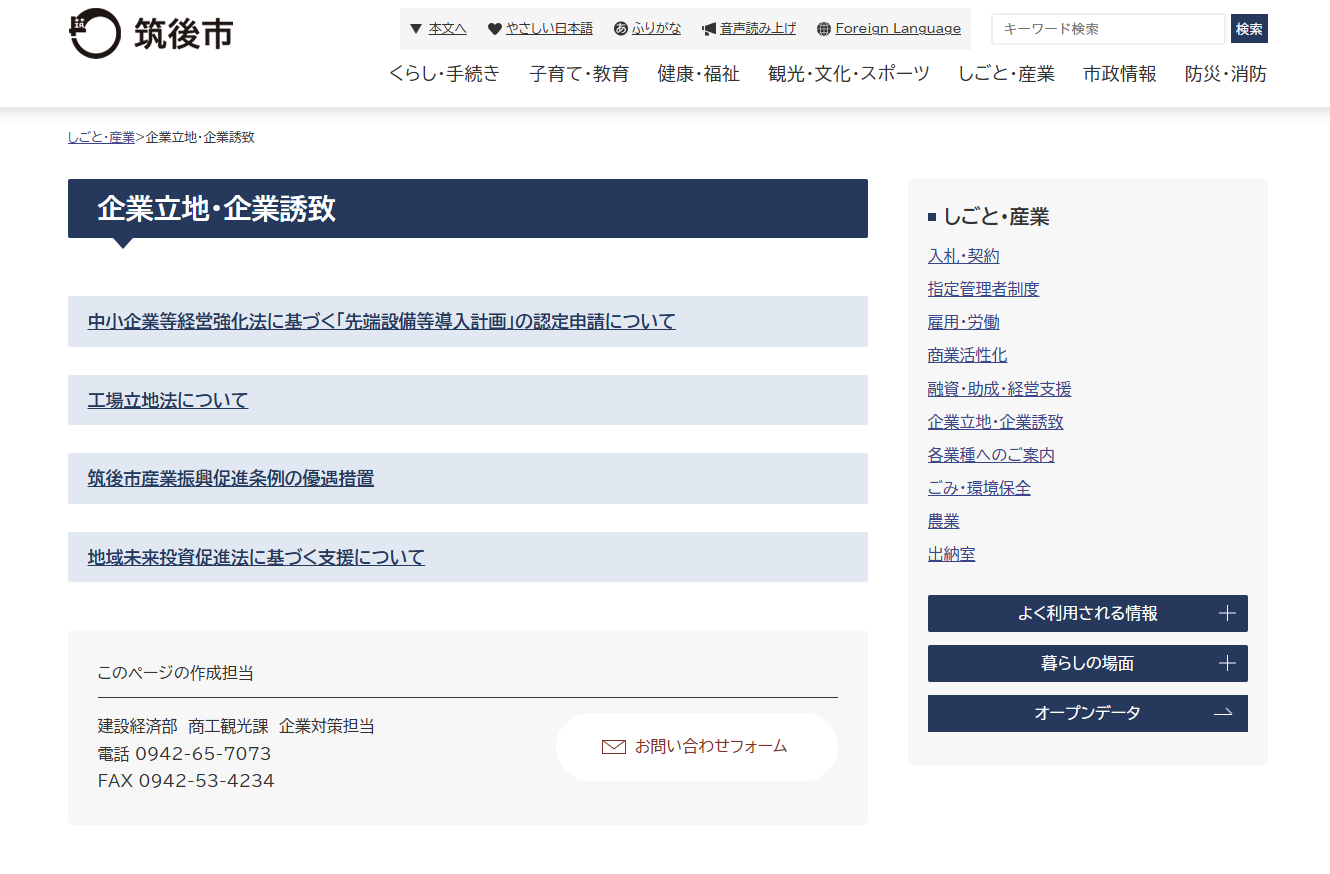Viewport: 1330px width, 874px height.
Task: Start 音声読み上げ
Action: 758,29
